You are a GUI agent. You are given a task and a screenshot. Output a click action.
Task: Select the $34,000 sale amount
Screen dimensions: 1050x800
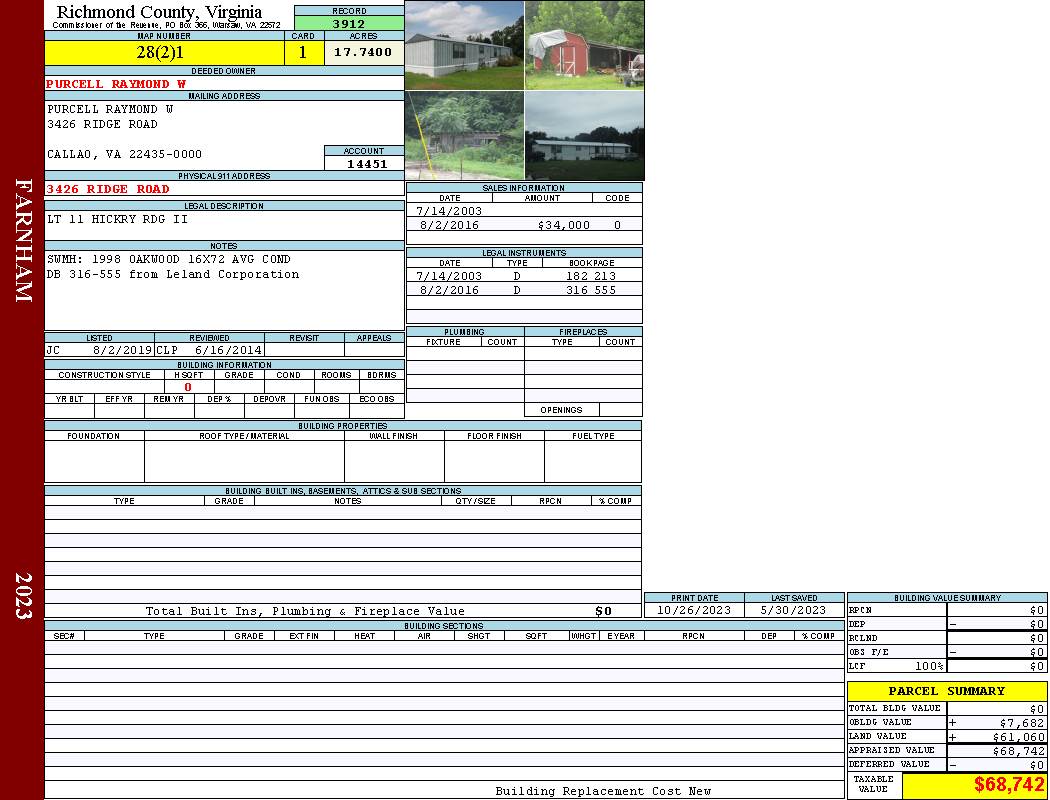tap(564, 226)
